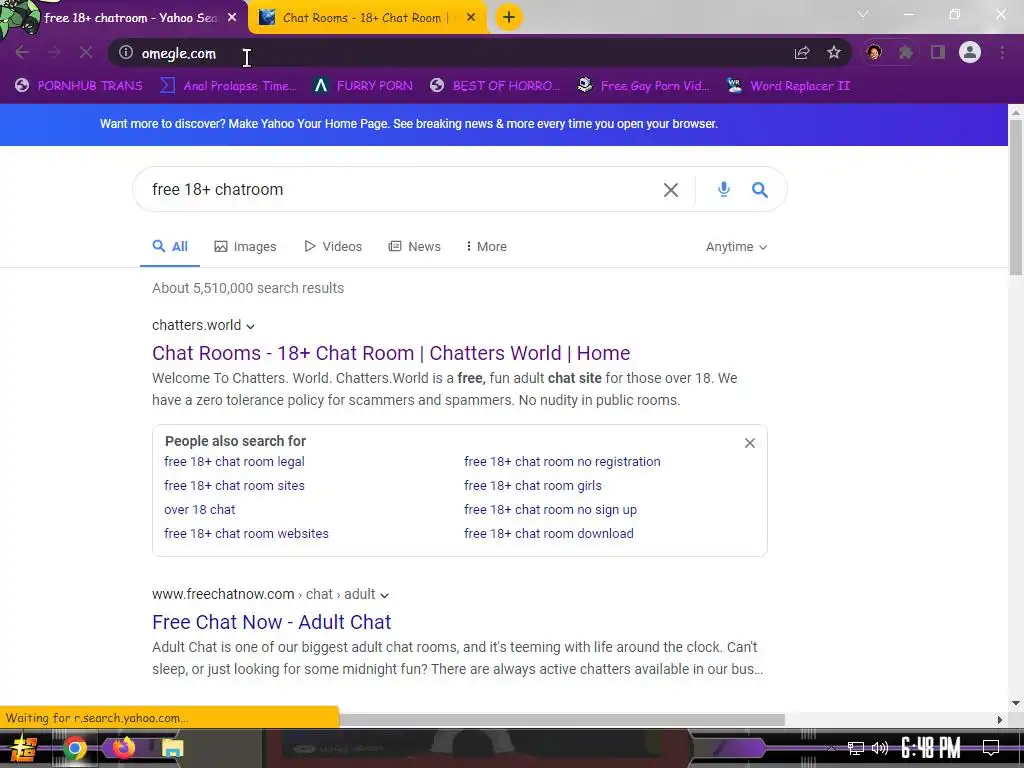Open network tray icon
The height and width of the screenshot is (768, 1024).
click(855, 748)
